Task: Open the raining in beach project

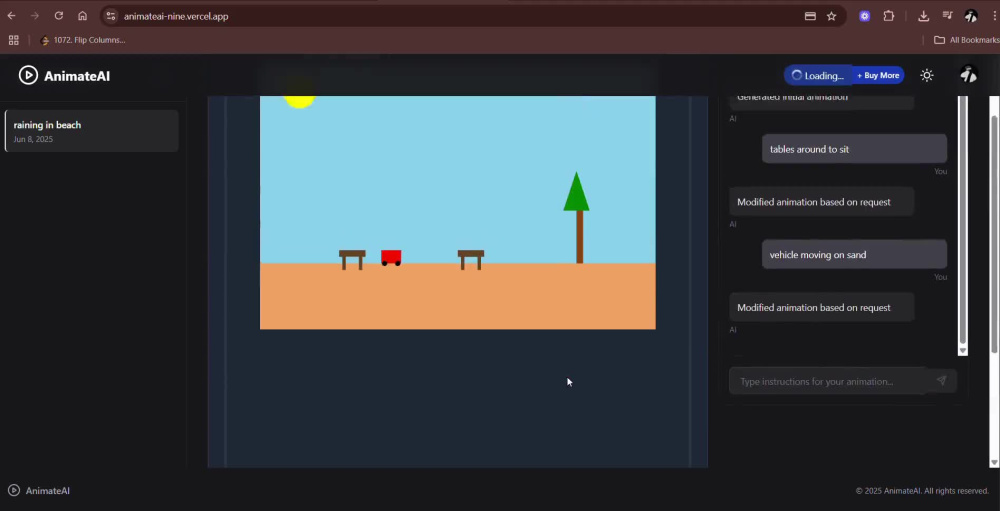Action: (x=92, y=131)
